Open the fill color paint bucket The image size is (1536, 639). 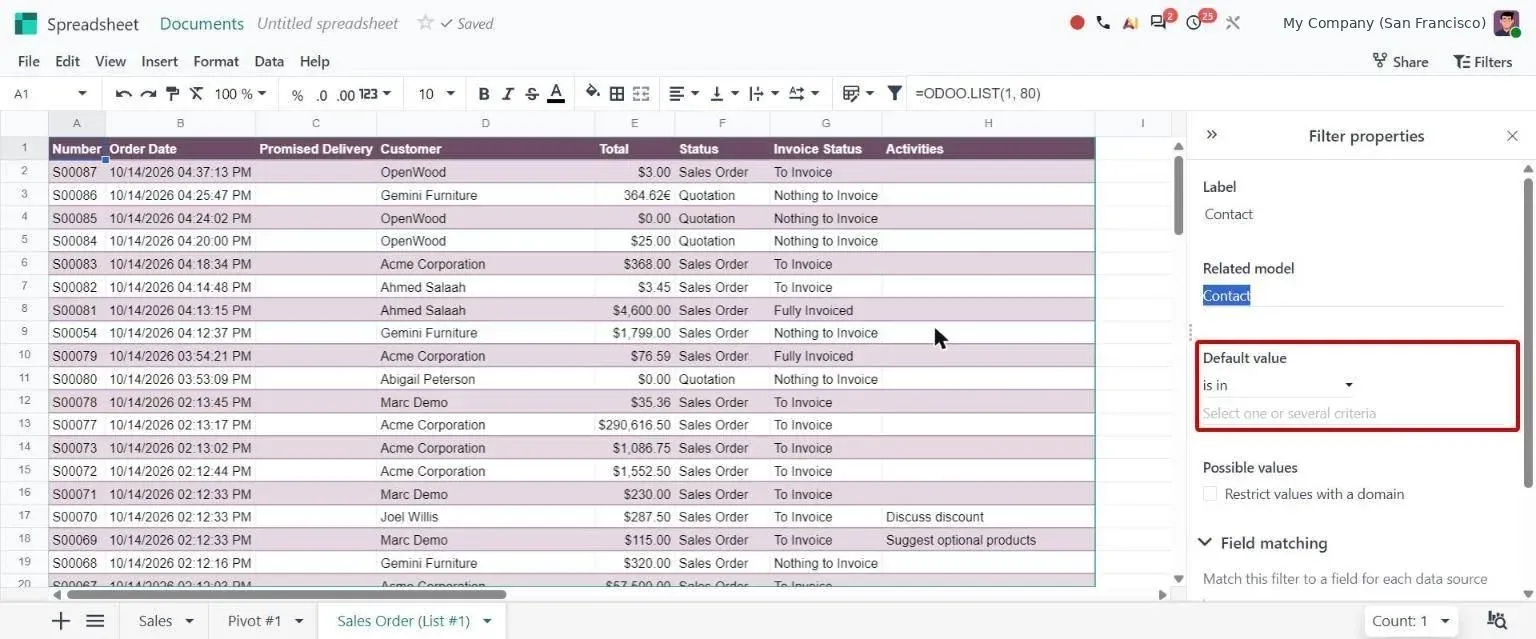593,93
